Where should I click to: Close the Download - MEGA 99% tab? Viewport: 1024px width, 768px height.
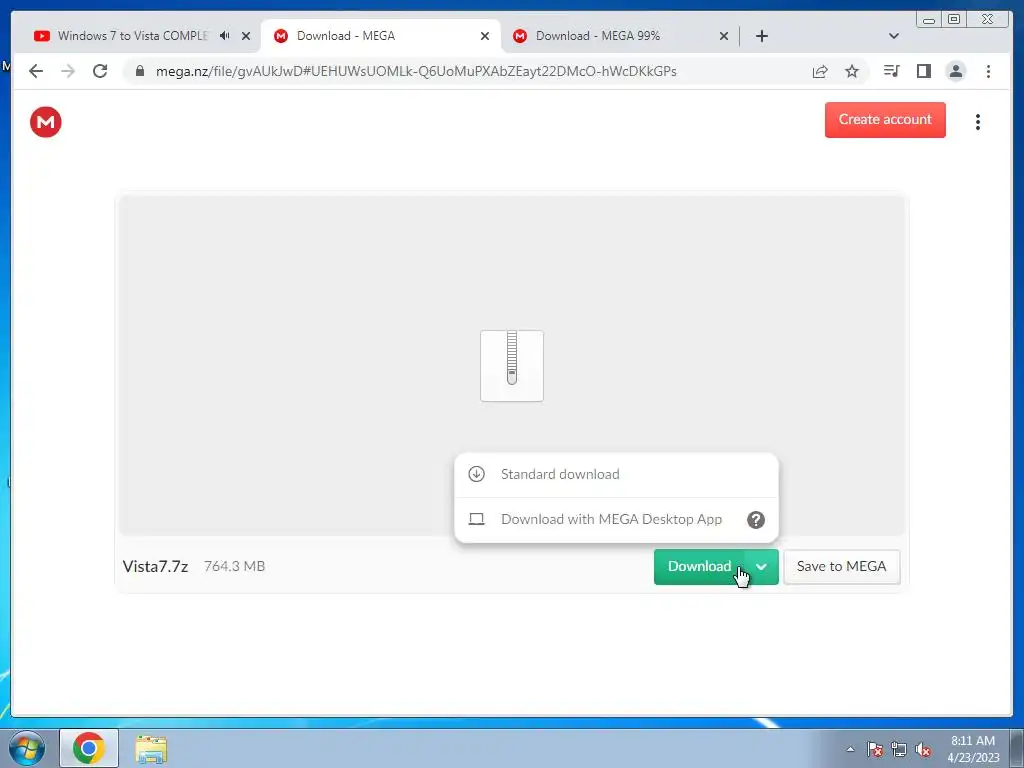point(724,36)
